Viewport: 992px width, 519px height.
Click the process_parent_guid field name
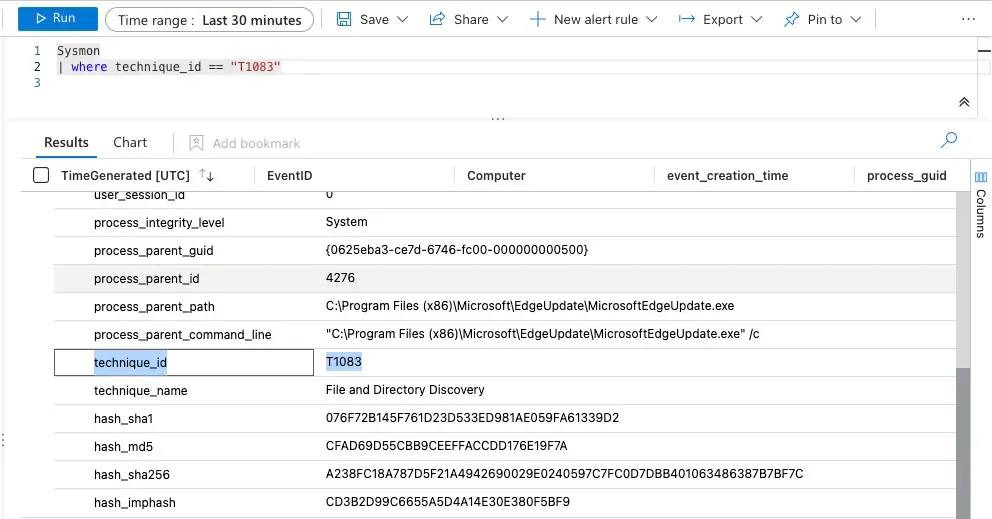(x=153, y=251)
